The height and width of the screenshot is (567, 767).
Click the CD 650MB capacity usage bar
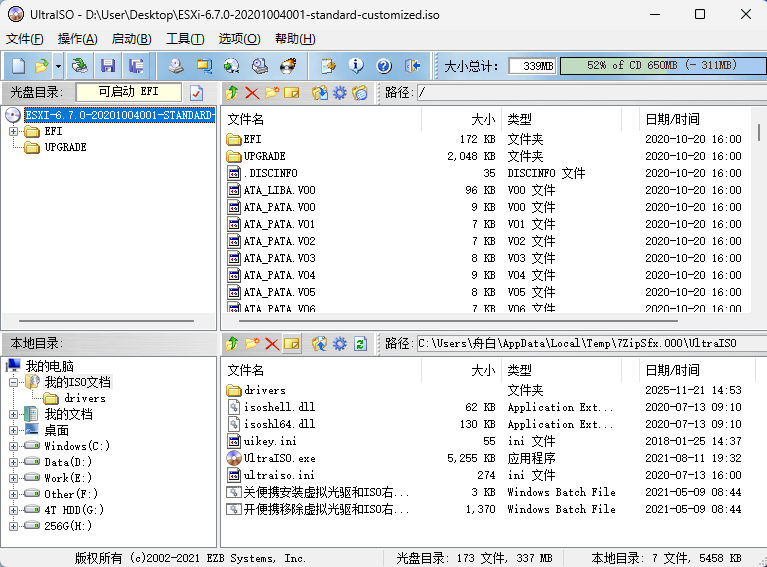pyautogui.click(x=661, y=66)
